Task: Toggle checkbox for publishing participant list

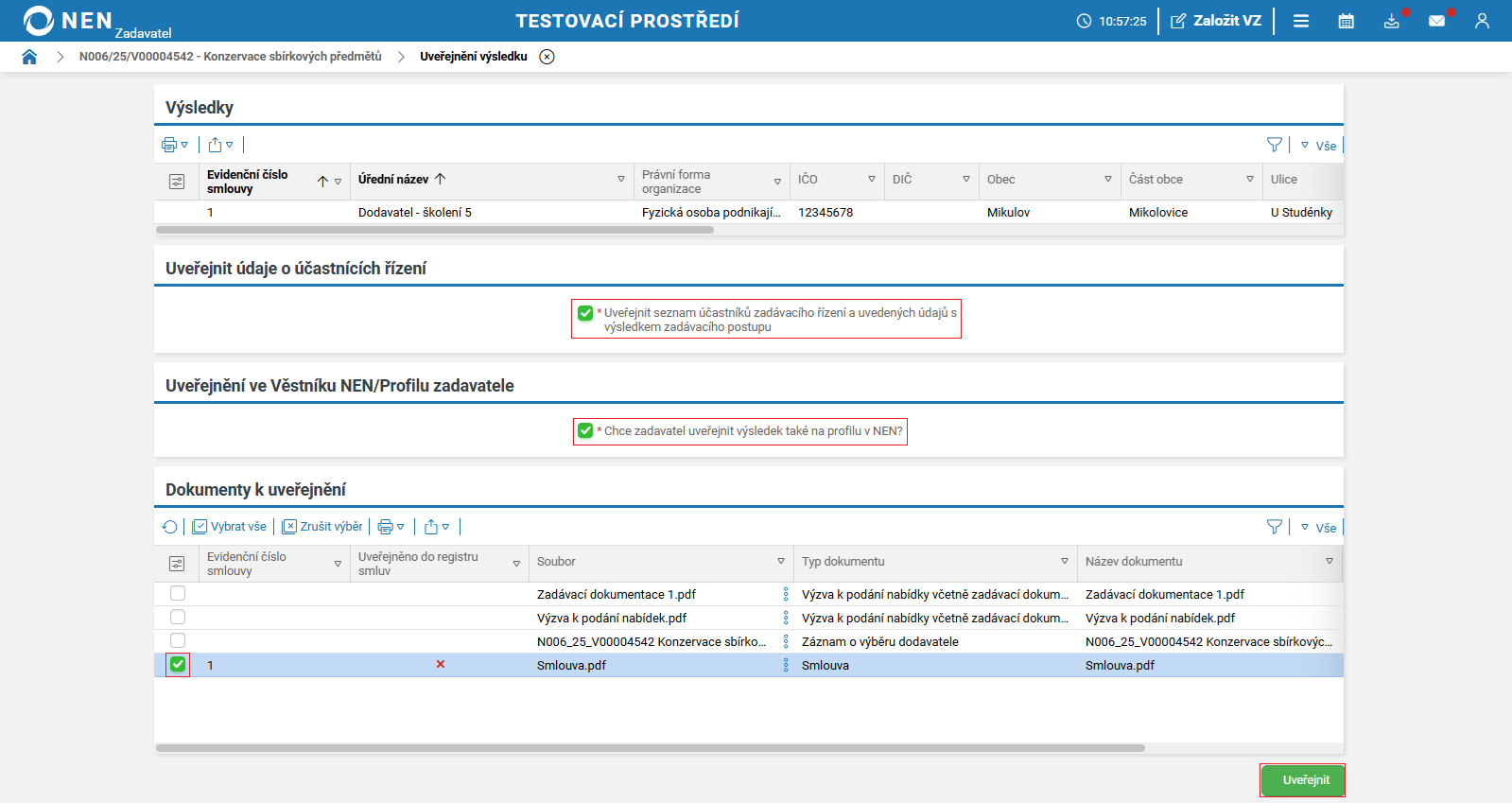Action: tap(585, 313)
